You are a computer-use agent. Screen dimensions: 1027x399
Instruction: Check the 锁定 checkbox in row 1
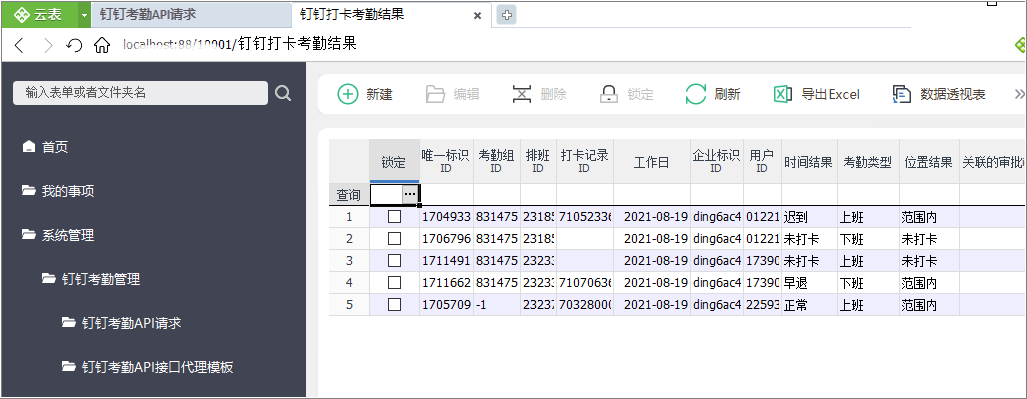pyautogui.click(x=394, y=216)
